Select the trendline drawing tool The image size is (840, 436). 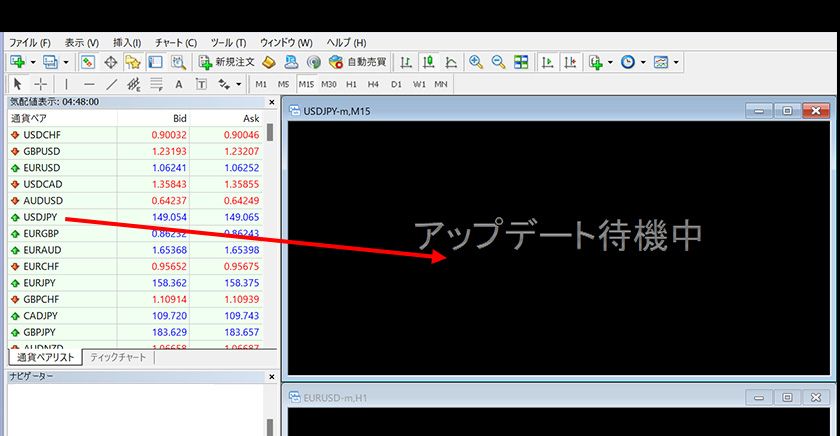(111, 84)
